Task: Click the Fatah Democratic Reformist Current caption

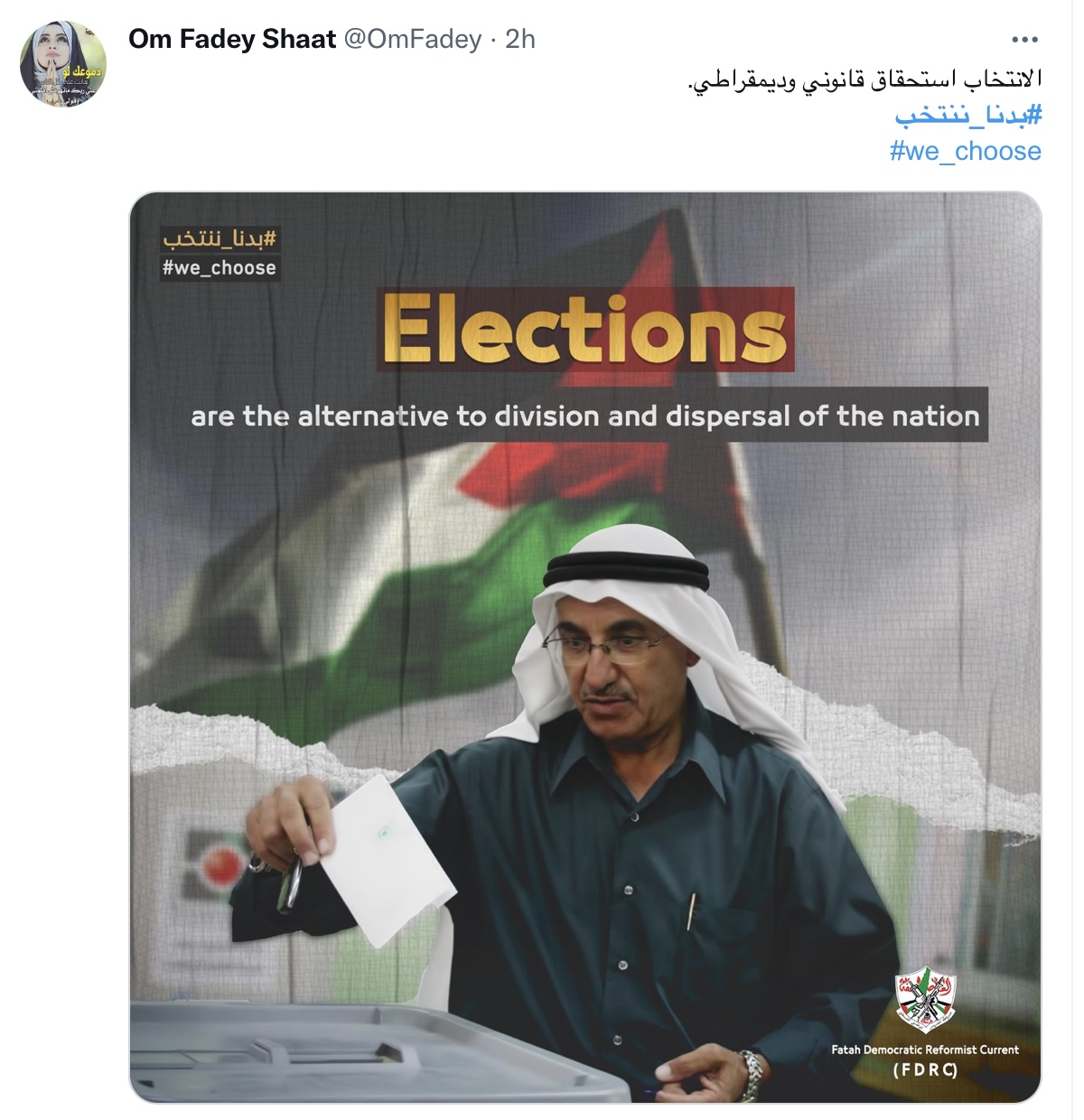Action: (925, 1050)
